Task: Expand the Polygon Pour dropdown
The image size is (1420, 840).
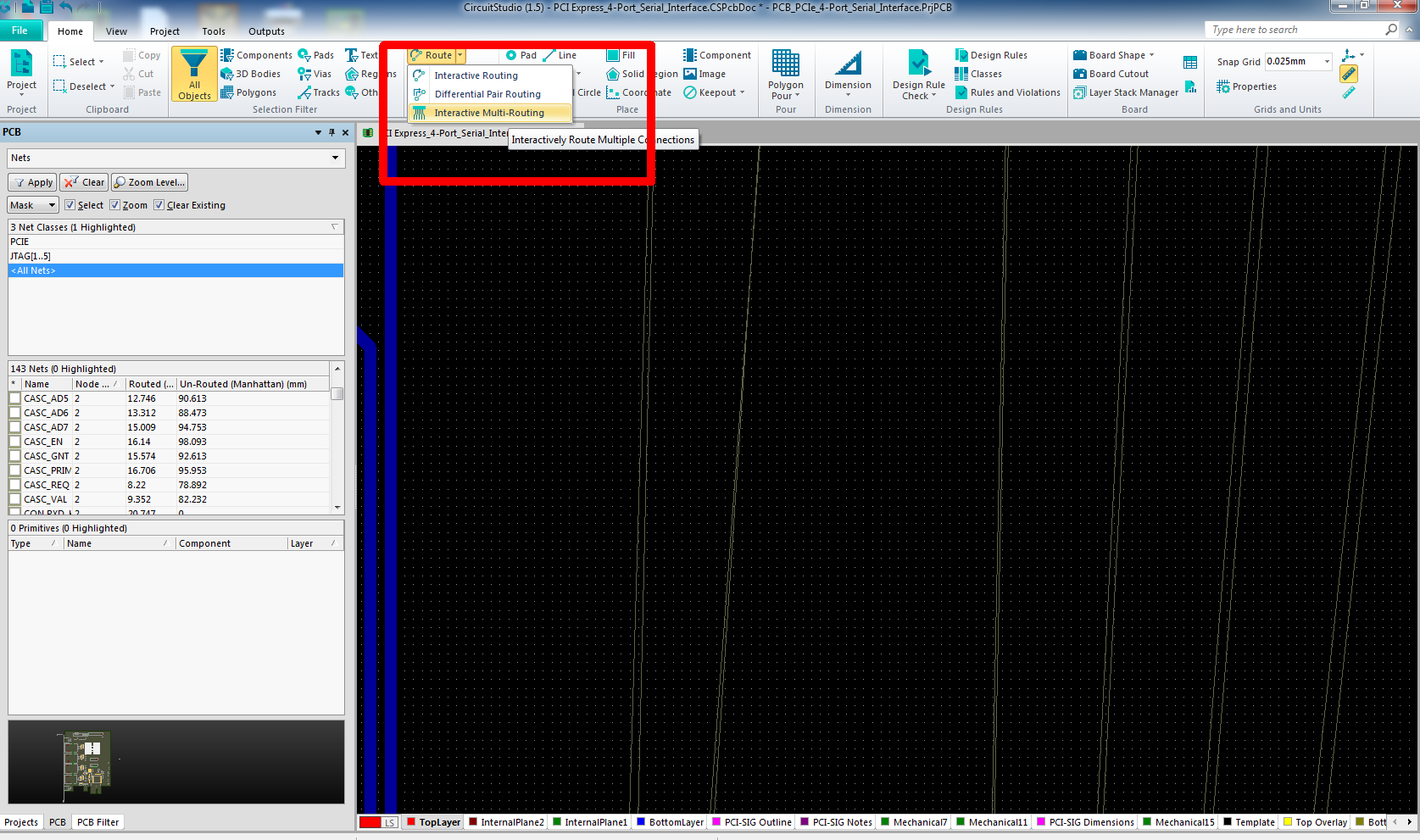Action: tap(798, 96)
